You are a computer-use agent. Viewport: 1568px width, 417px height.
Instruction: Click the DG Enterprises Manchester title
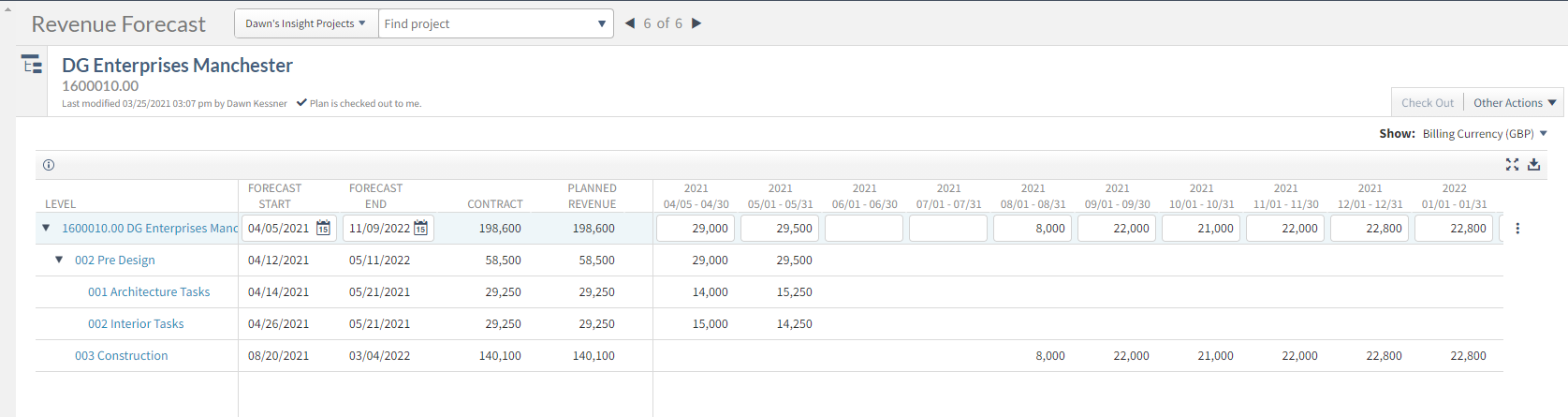click(177, 66)
